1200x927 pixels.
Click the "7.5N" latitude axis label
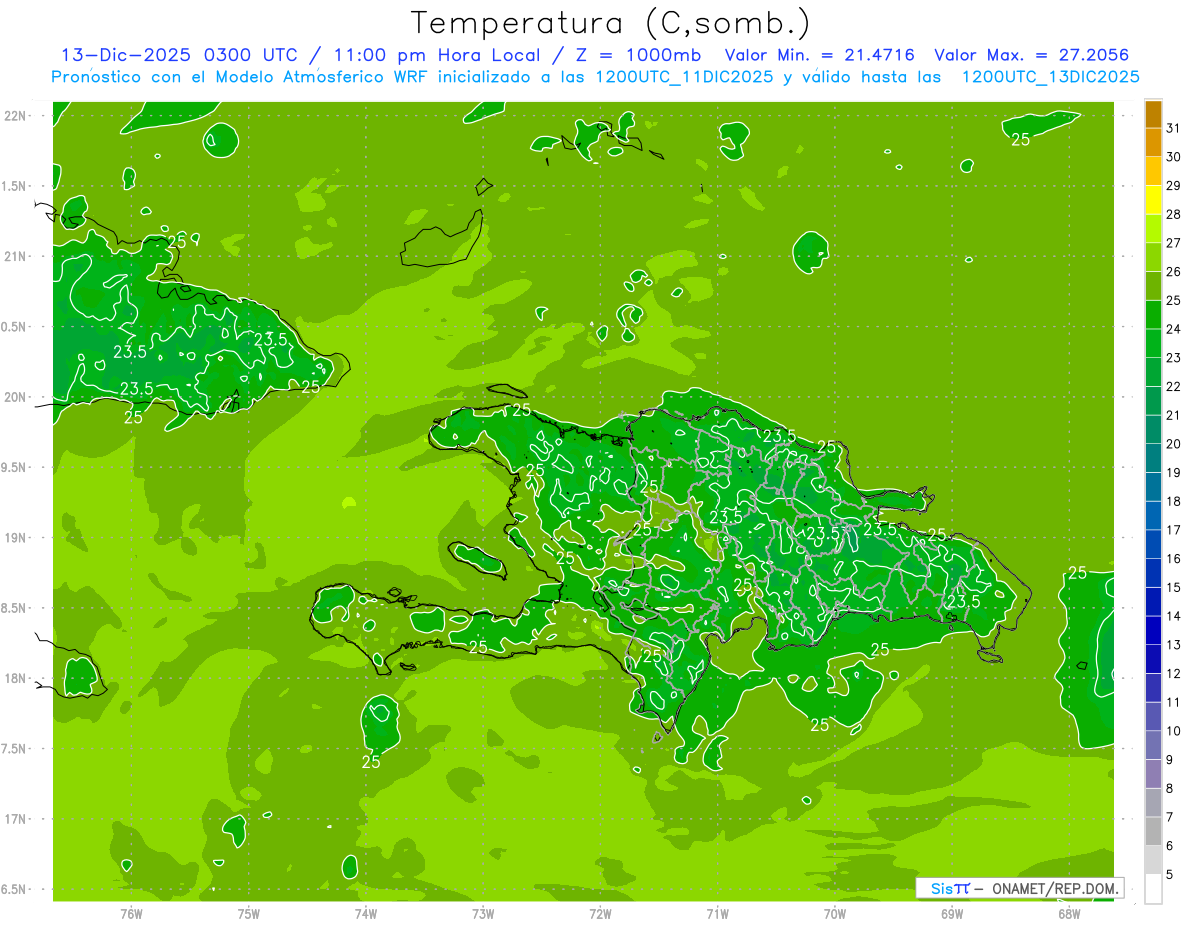15,749
